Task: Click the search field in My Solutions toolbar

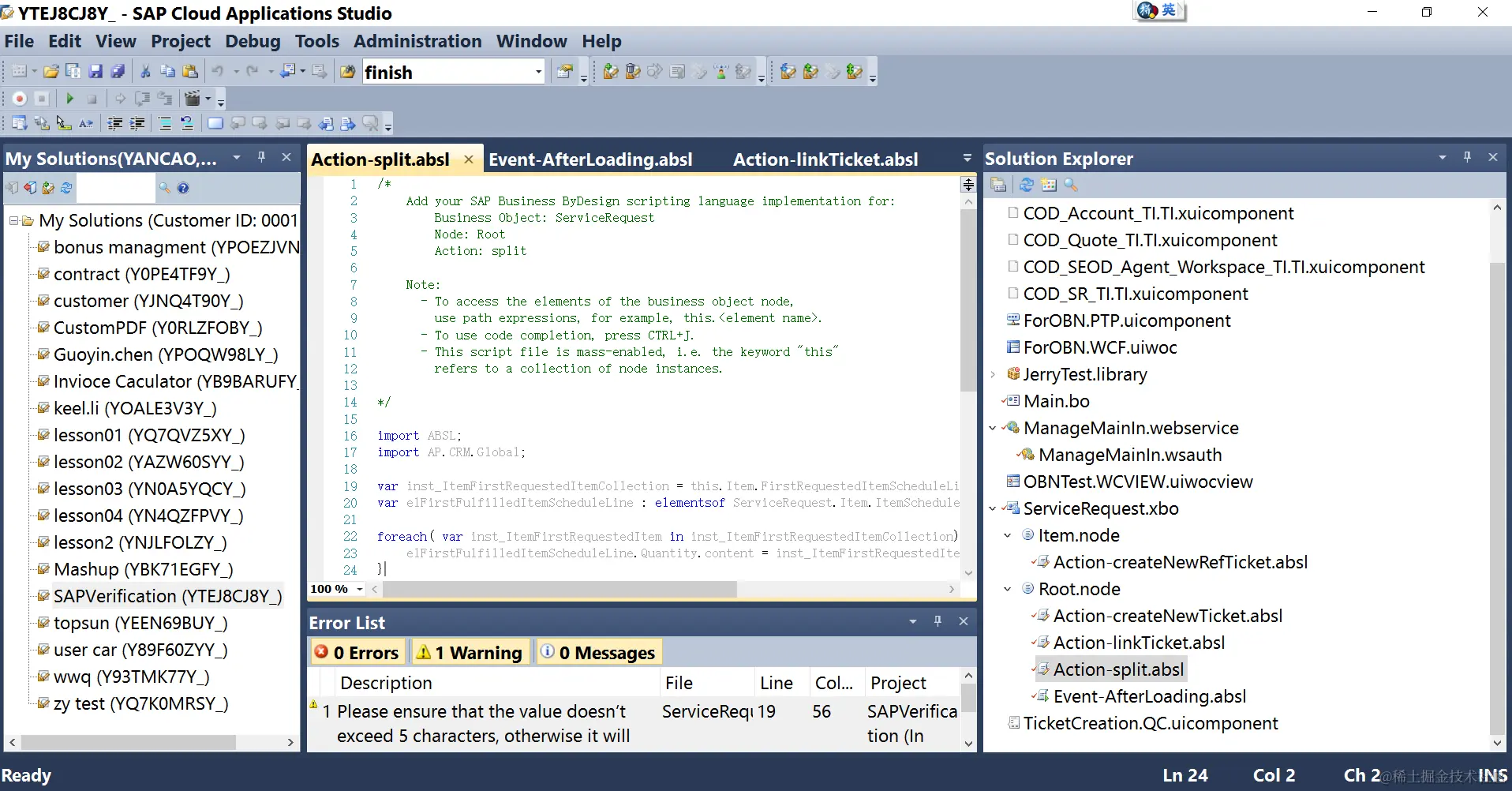Action: (x=115, y=188)
